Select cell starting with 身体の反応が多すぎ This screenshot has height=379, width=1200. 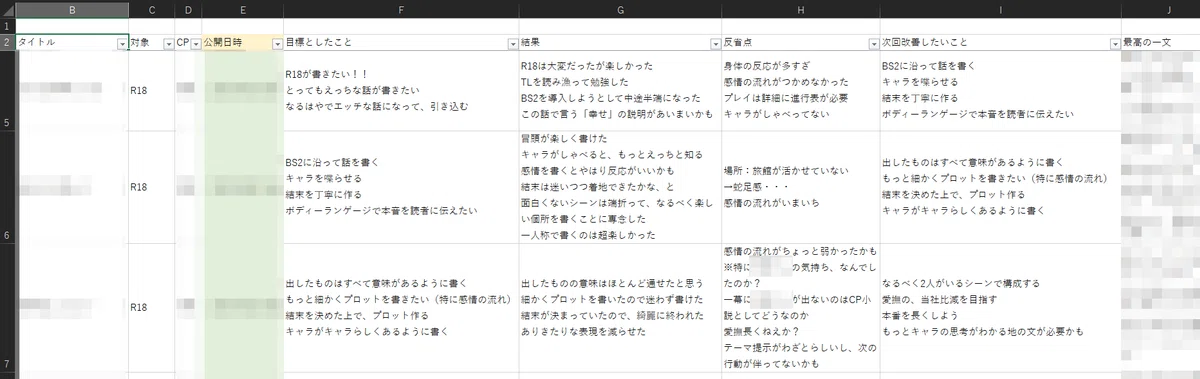[800, 91]
